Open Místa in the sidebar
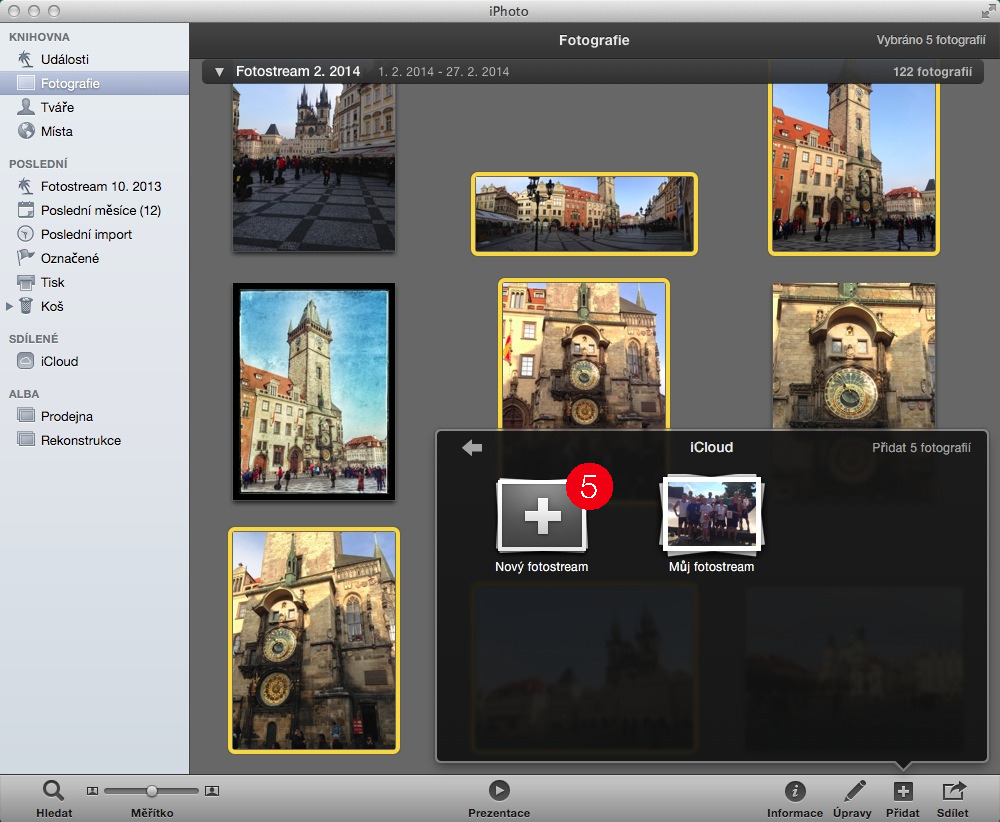Viewport: 1000px width, 822px height. coord(56,131)
